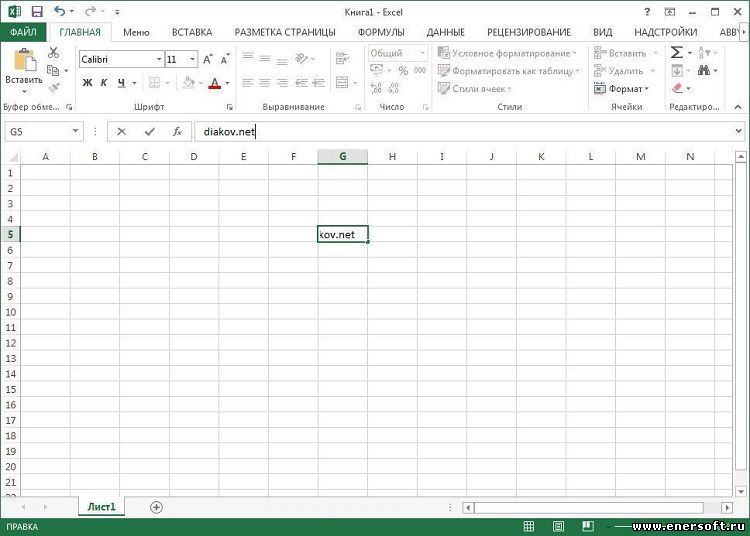Switch to the ФОРМУЛЫ tab

(x=381, y=32)
